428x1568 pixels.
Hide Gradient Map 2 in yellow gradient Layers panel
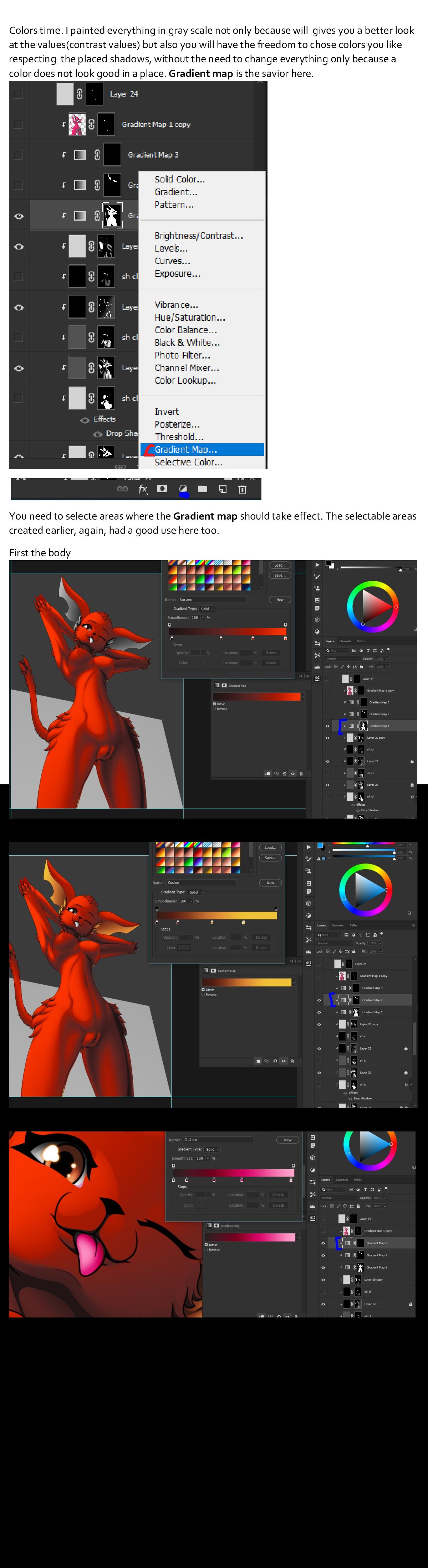click(319, 1000)
